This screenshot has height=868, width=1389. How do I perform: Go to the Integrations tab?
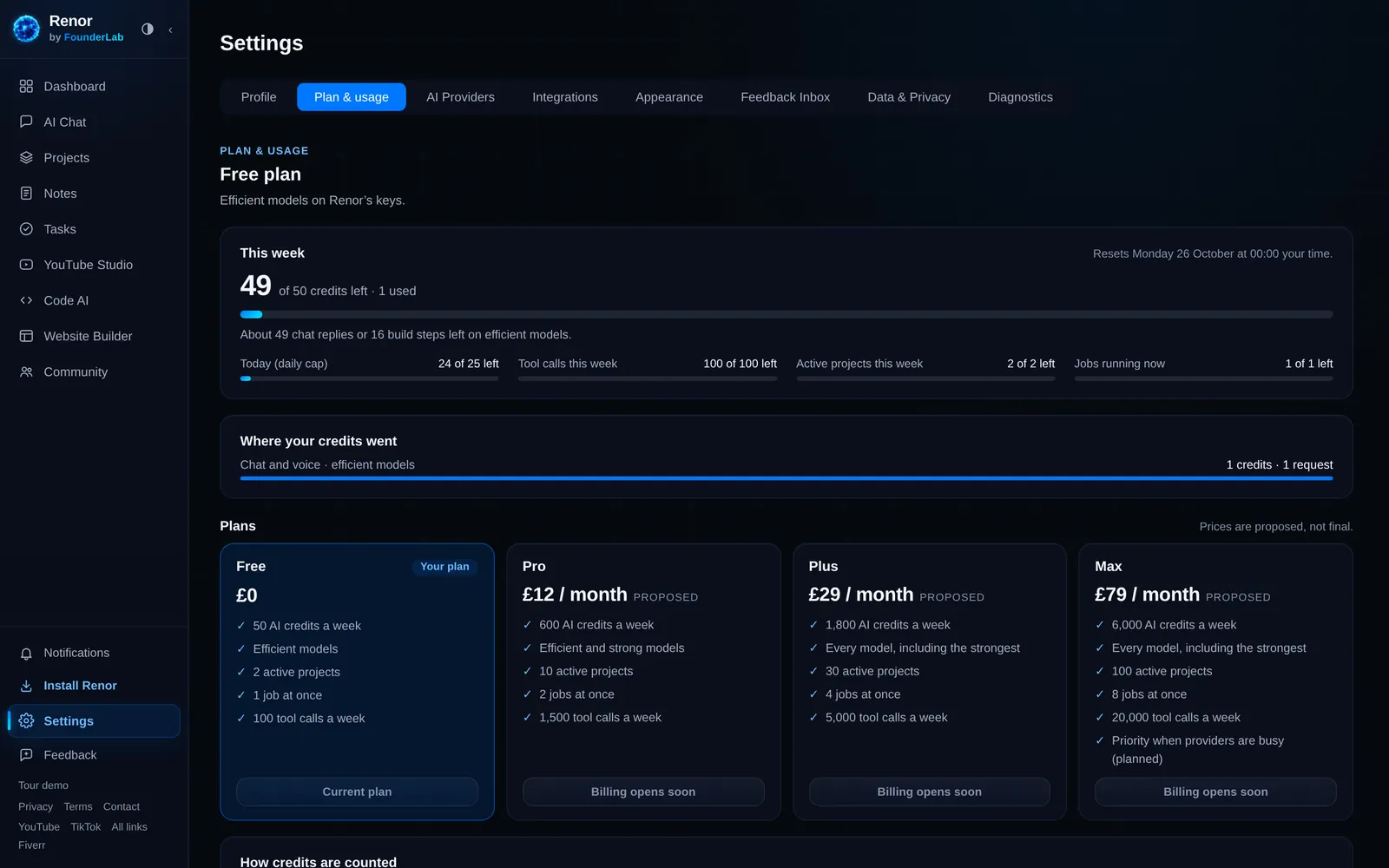[565, 97]
